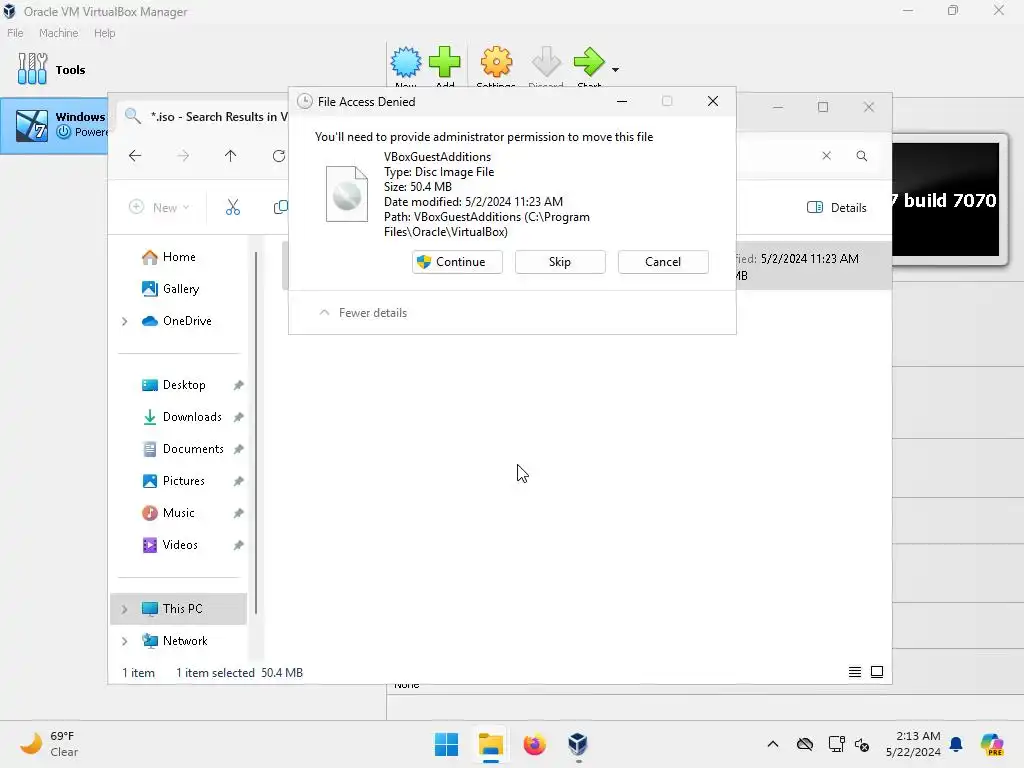
Task: Unpin Music using its pin icon
Action: (238, 513)
